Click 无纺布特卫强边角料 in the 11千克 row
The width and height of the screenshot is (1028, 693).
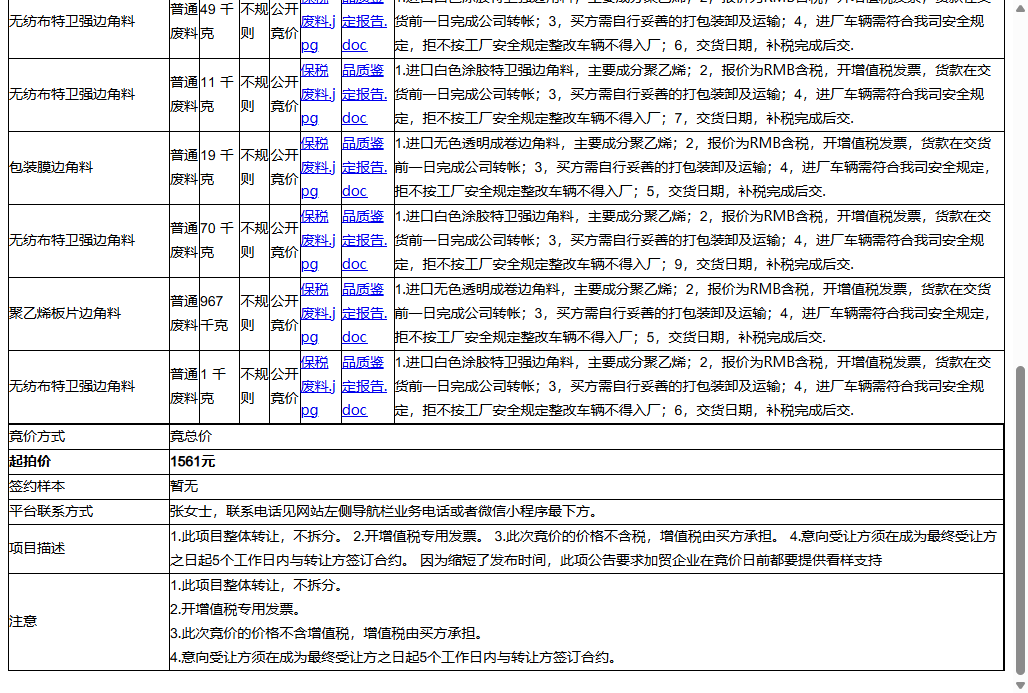point(72,94)
